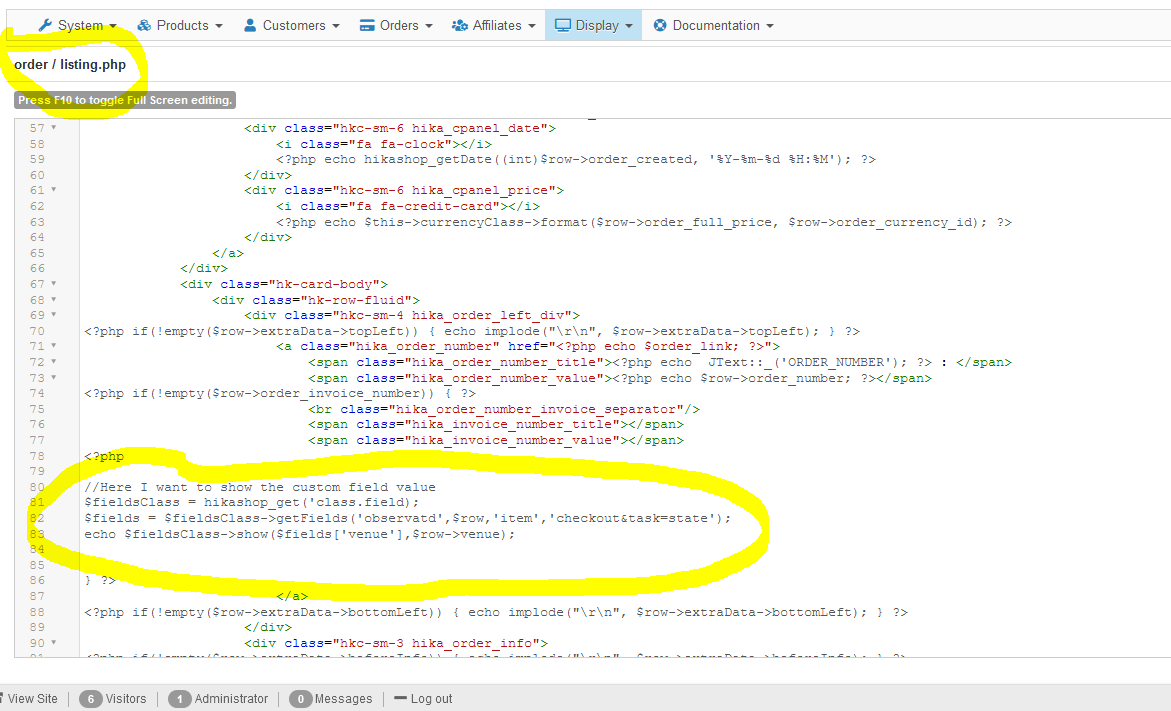The width and height of the screenshot is (1171, 711).
Task: Collapse code fold at line 90
Action: [54, 642]
